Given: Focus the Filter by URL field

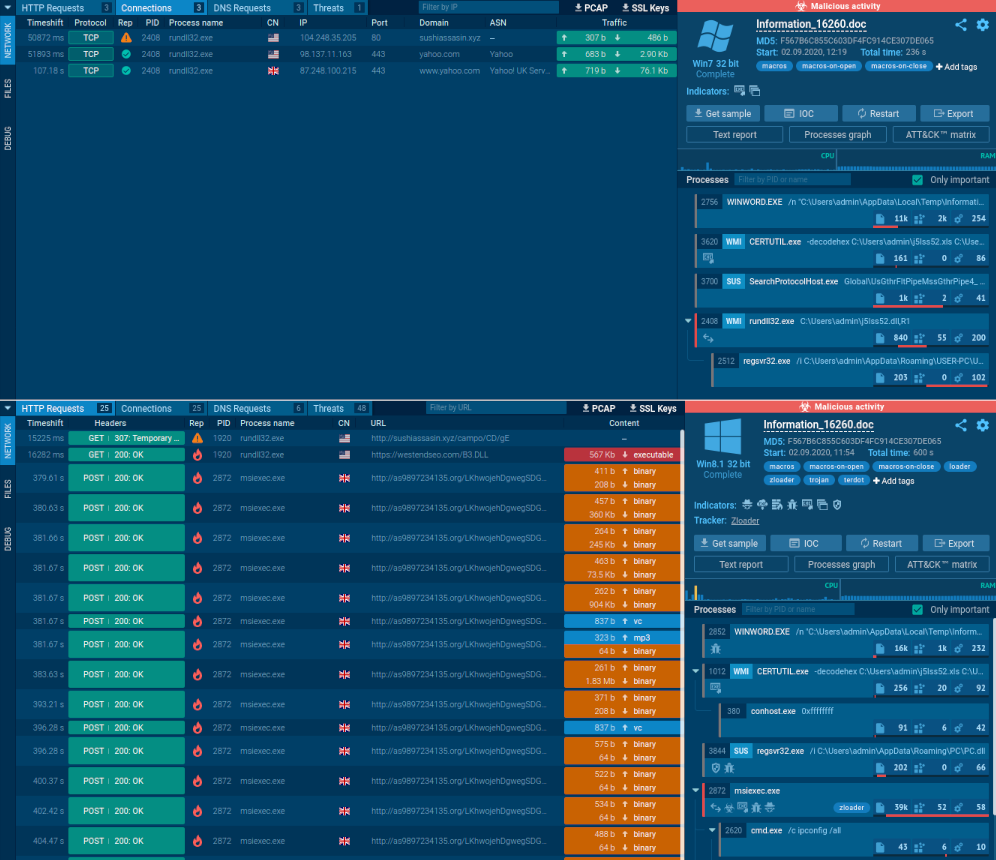Looking at the screenshot, I should point(495,408).
